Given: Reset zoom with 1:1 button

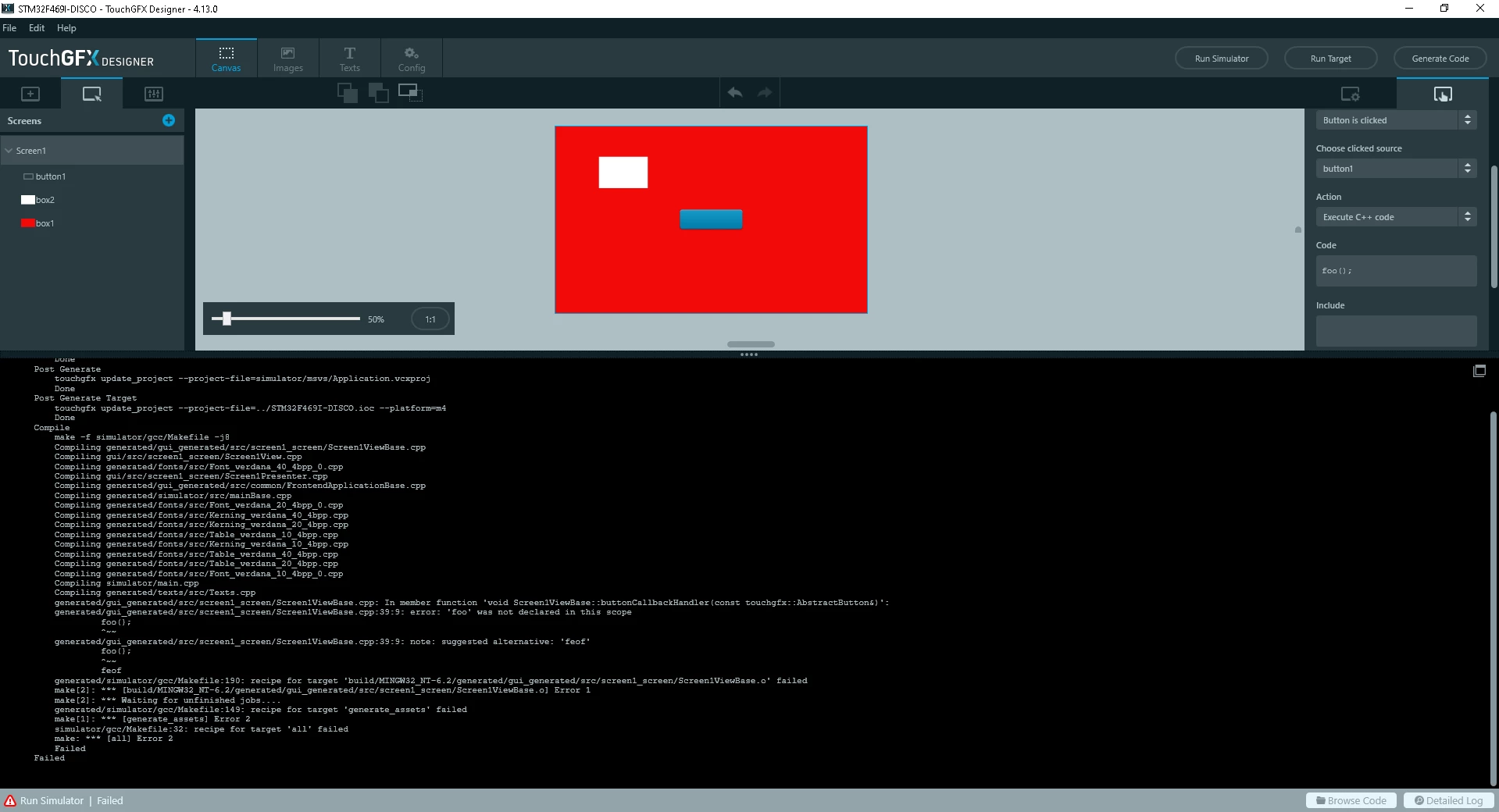Looking at the screenshot, I should (x=430, y=319).
